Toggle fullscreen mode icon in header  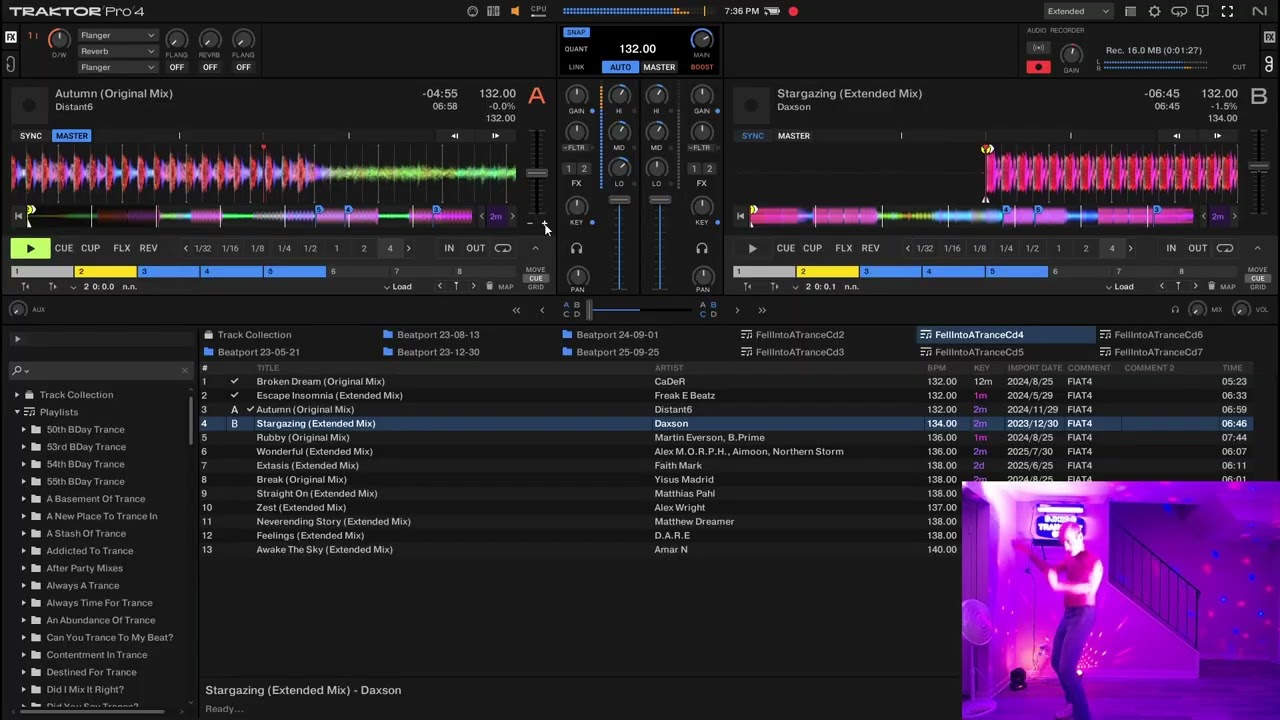[1227, 11]
